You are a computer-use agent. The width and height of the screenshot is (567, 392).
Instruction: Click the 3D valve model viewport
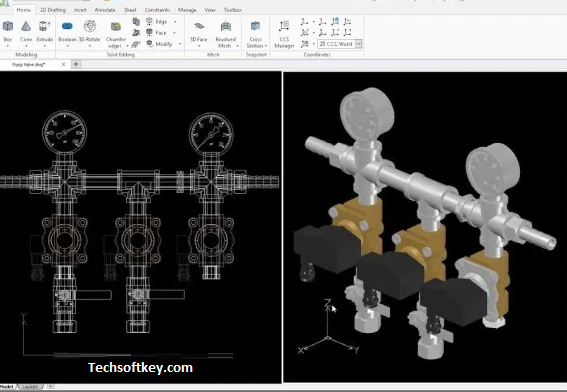[425, 227]
